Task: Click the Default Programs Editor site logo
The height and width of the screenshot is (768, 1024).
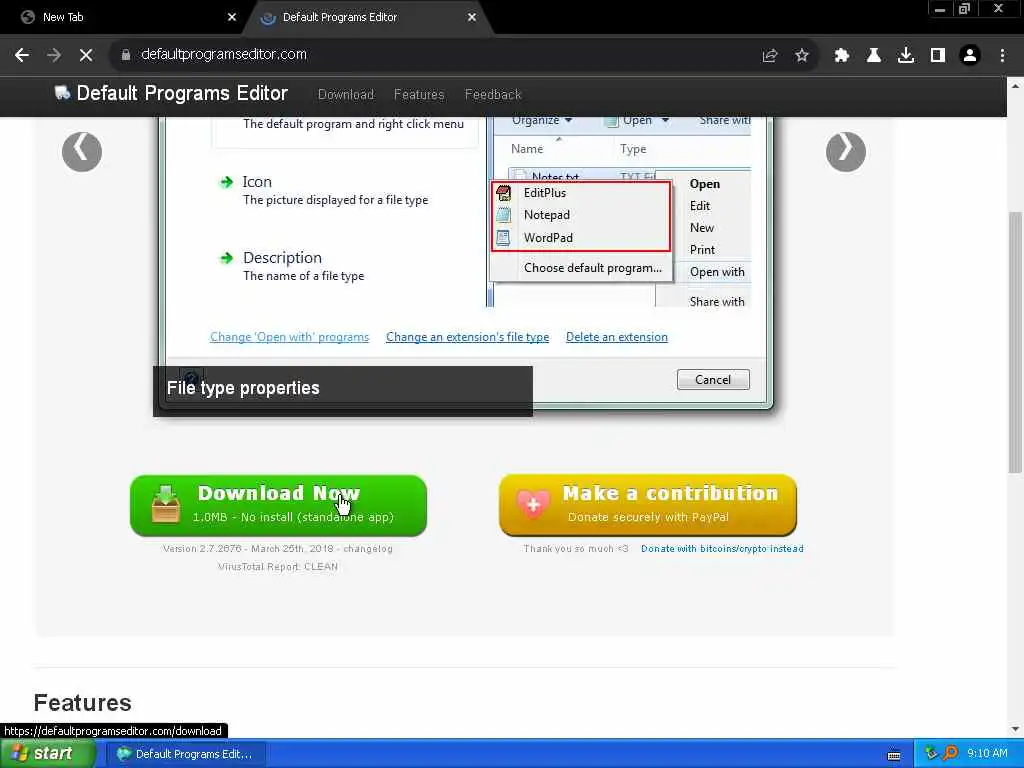Action: pos(171,93)
